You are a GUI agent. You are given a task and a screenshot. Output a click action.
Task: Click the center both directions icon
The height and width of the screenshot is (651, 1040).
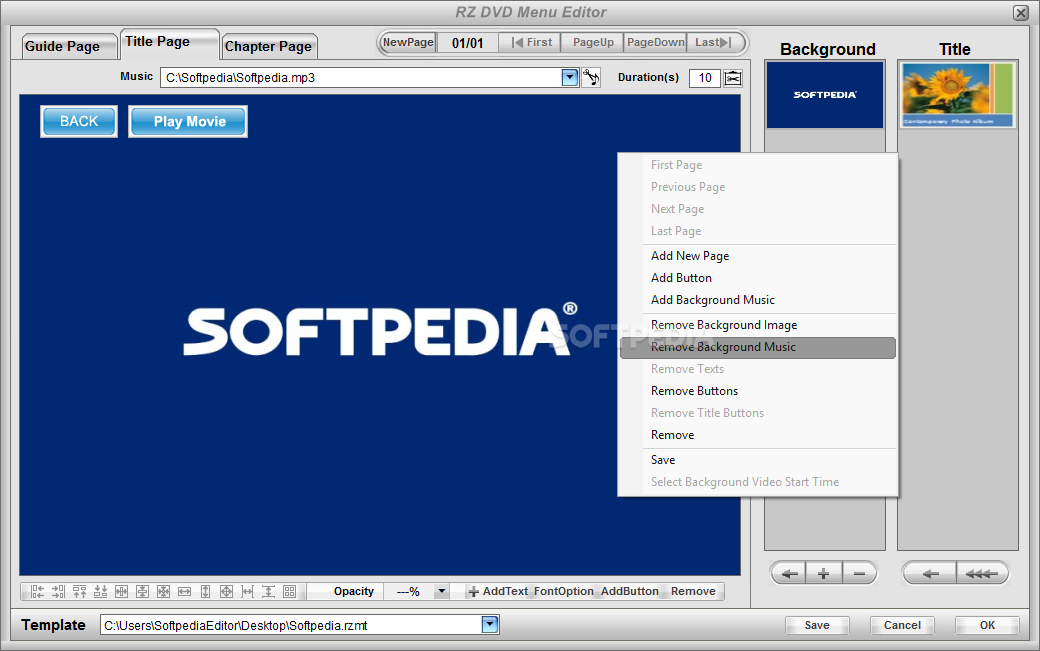pos(163,591)
